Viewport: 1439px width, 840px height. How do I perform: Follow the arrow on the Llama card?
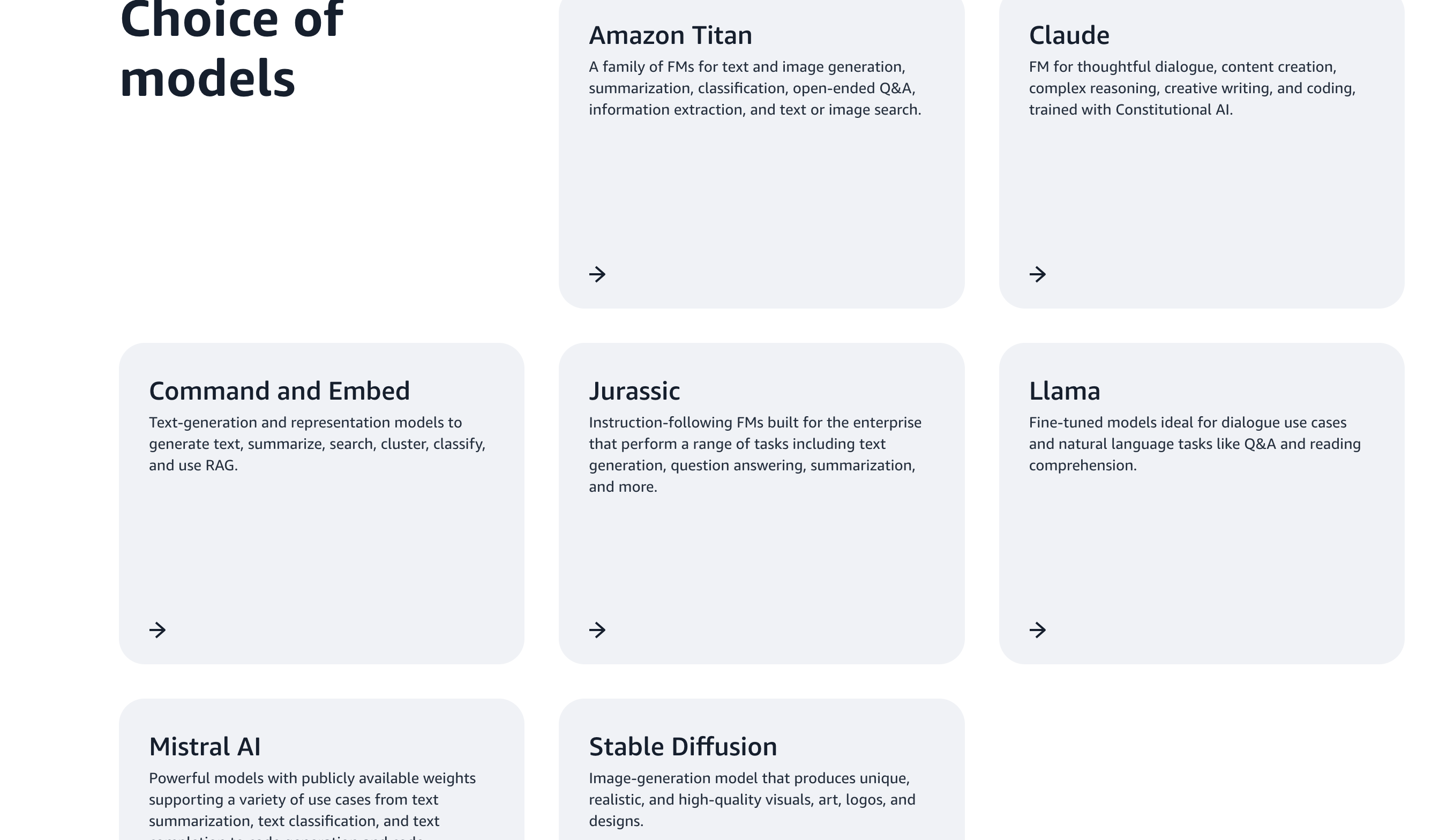(1037, 630)
